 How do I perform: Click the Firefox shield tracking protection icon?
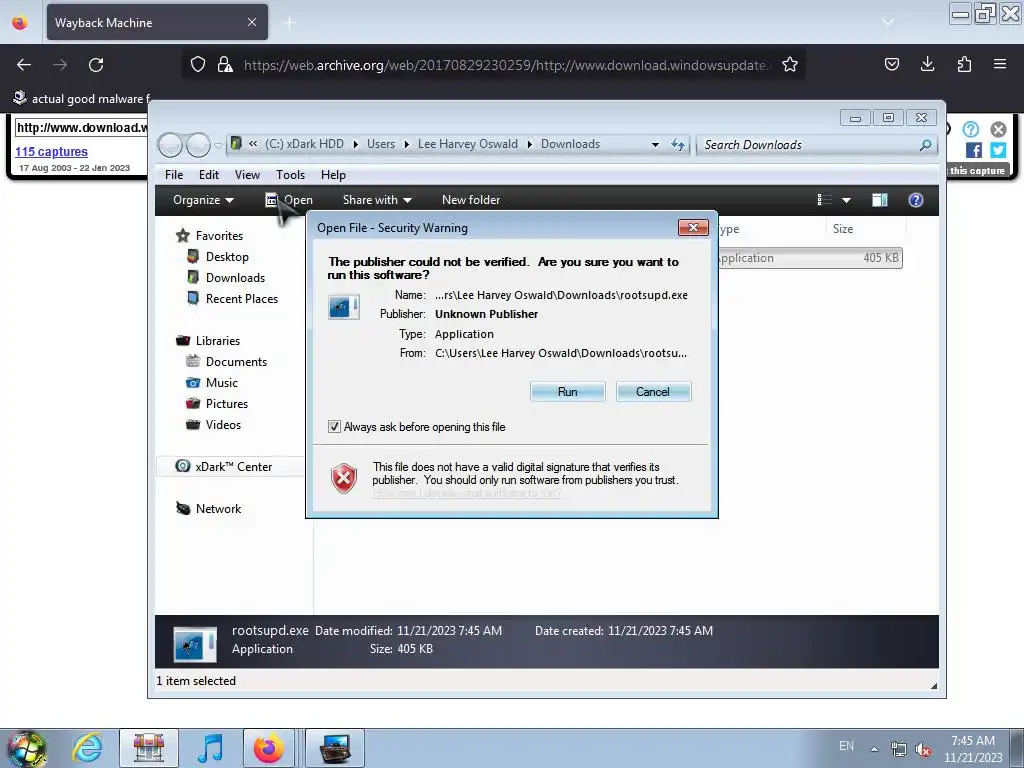point(198,65)
